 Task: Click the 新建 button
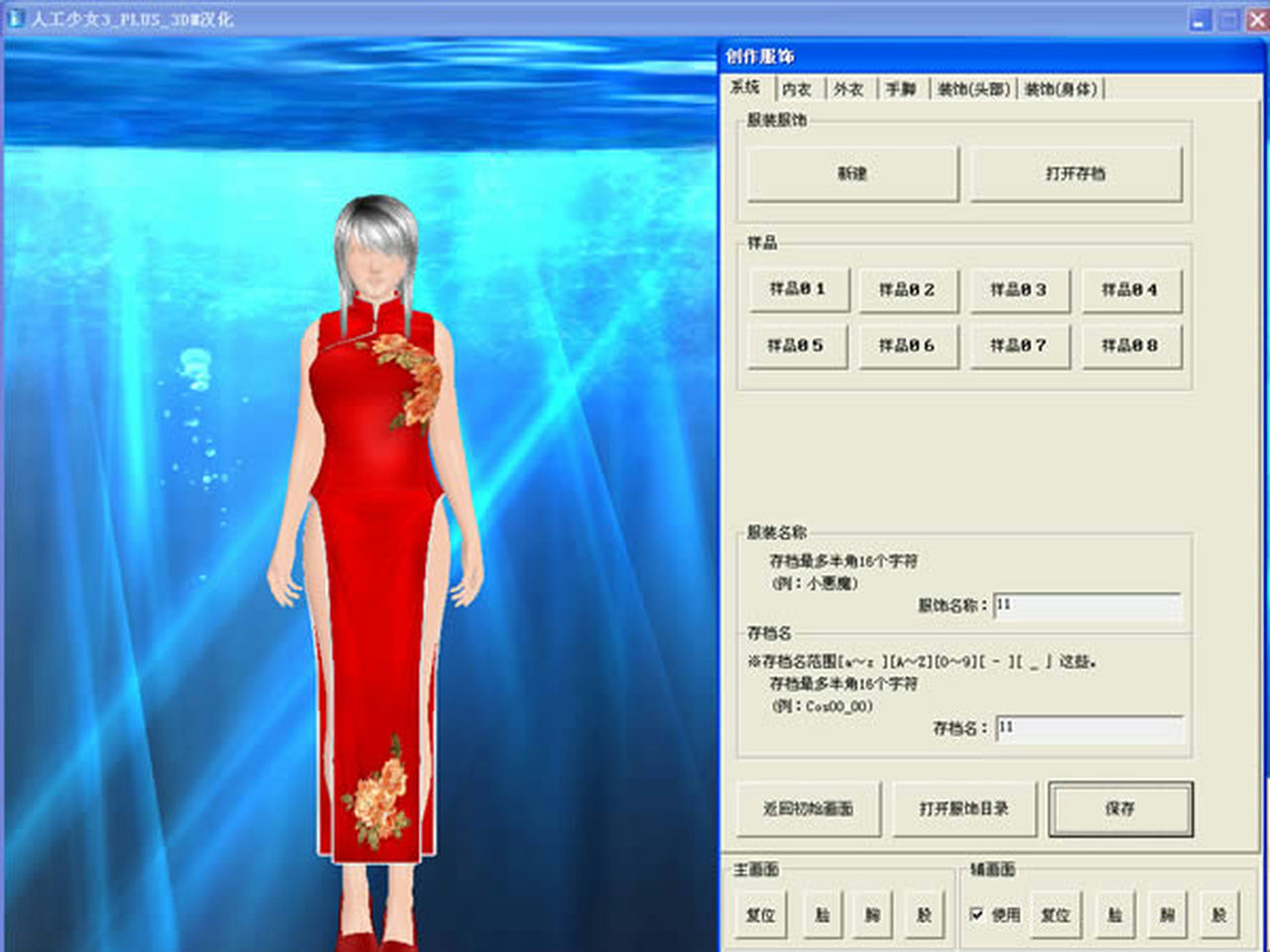[x=852, y=174]
